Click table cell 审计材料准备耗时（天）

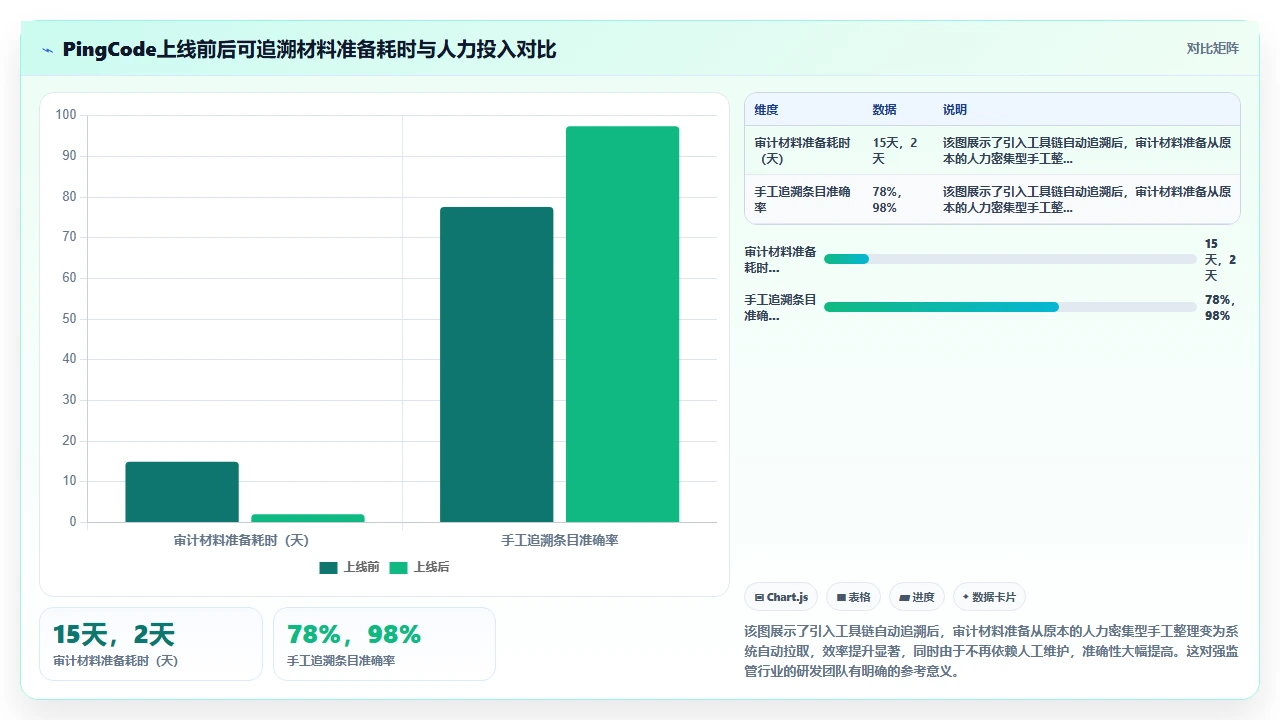tap(803, 151)
